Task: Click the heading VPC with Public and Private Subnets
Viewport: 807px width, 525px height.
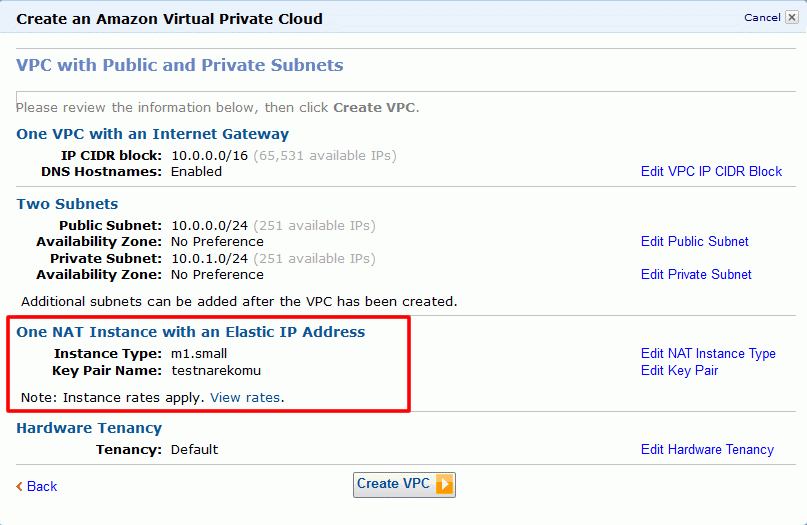Action: (x=180, y=65)
